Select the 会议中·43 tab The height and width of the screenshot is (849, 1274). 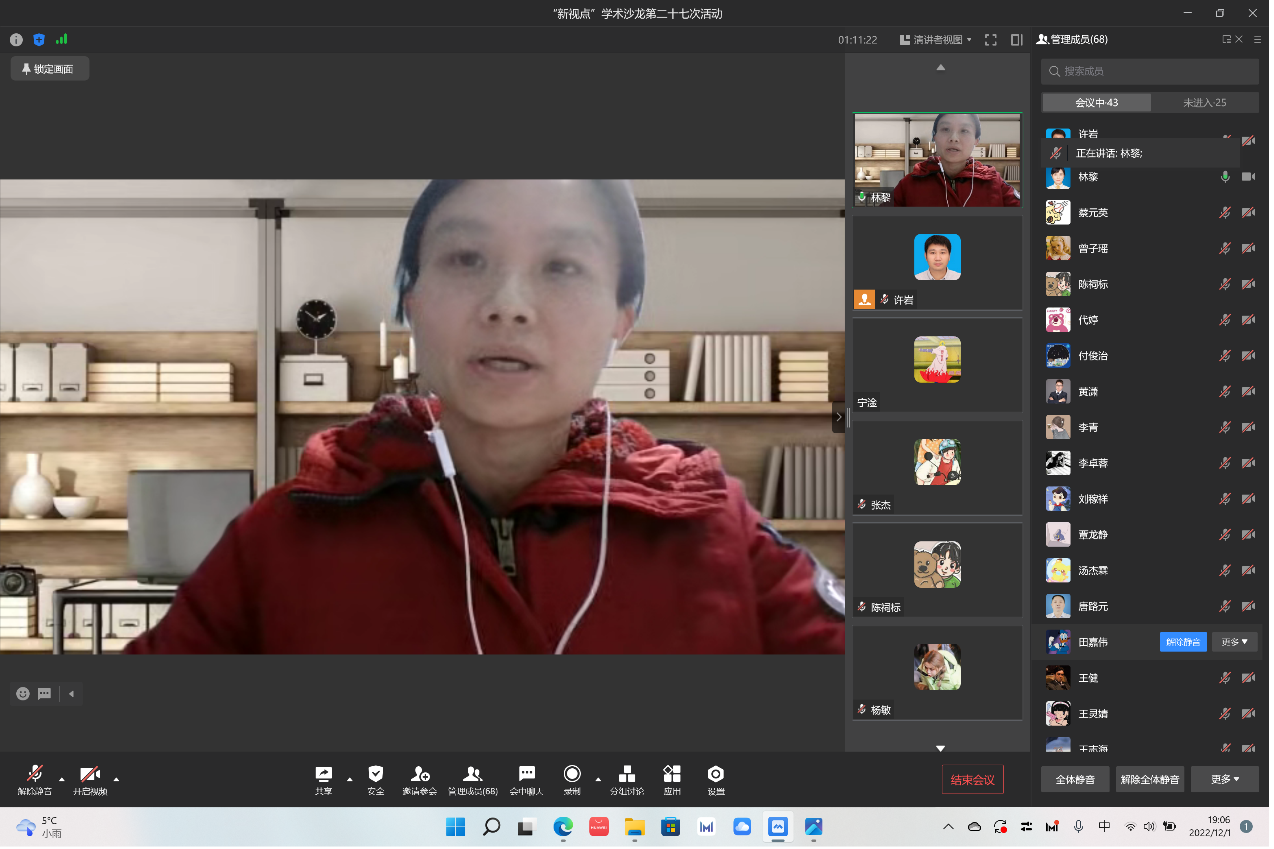1096,103
